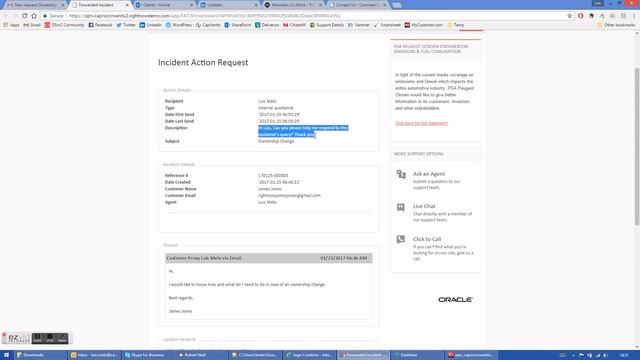The image size is (640, 360).
Task: Click the Incident Action Request heading
Action: click(203, 62)
